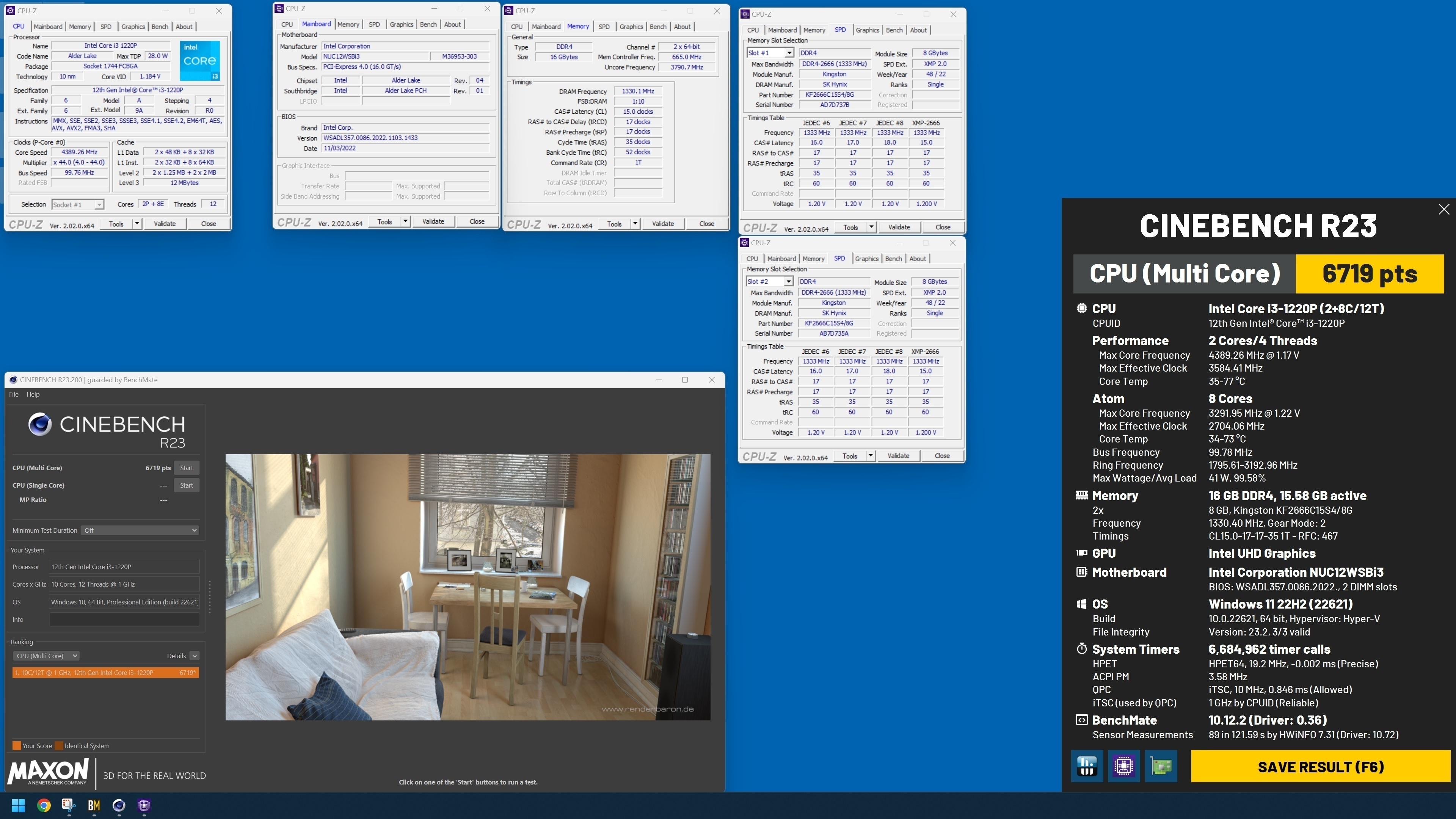
Task: Switch to Cinebench via its taskbar icon
Action: coord(119,805)
